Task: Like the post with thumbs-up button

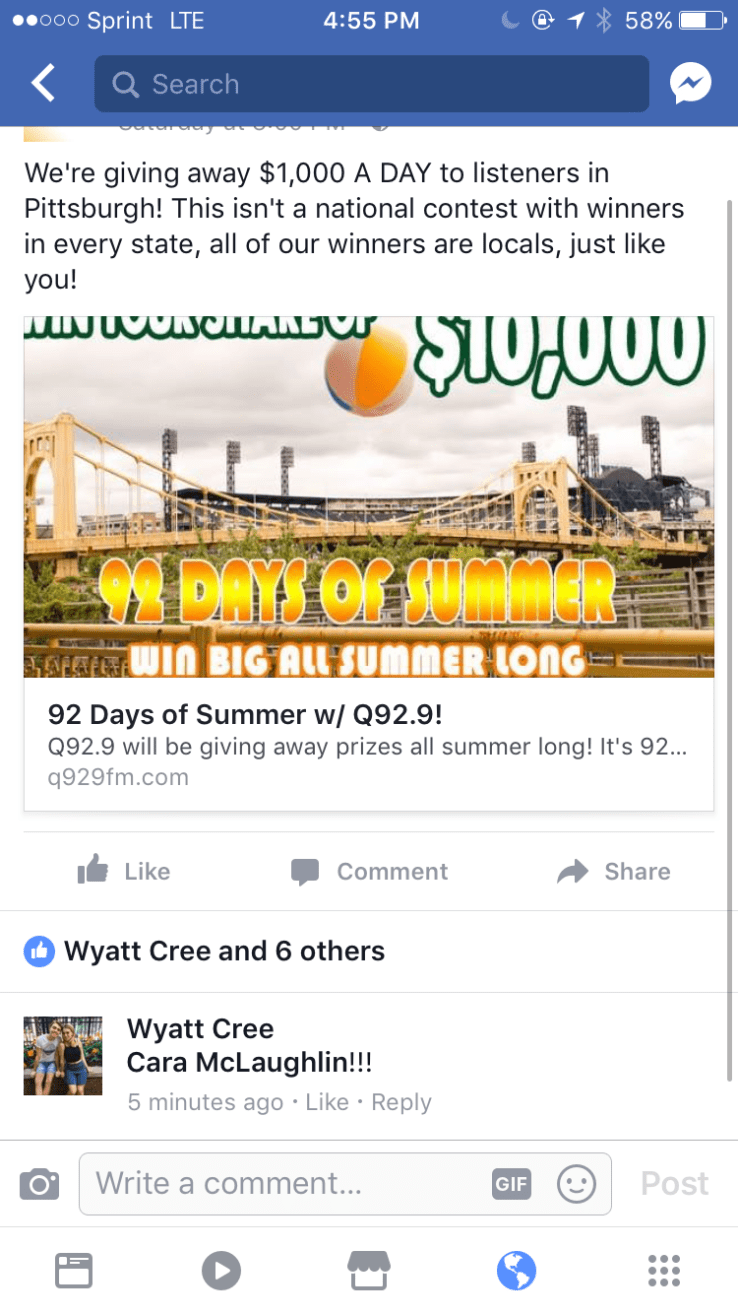Action: [124, 871]
